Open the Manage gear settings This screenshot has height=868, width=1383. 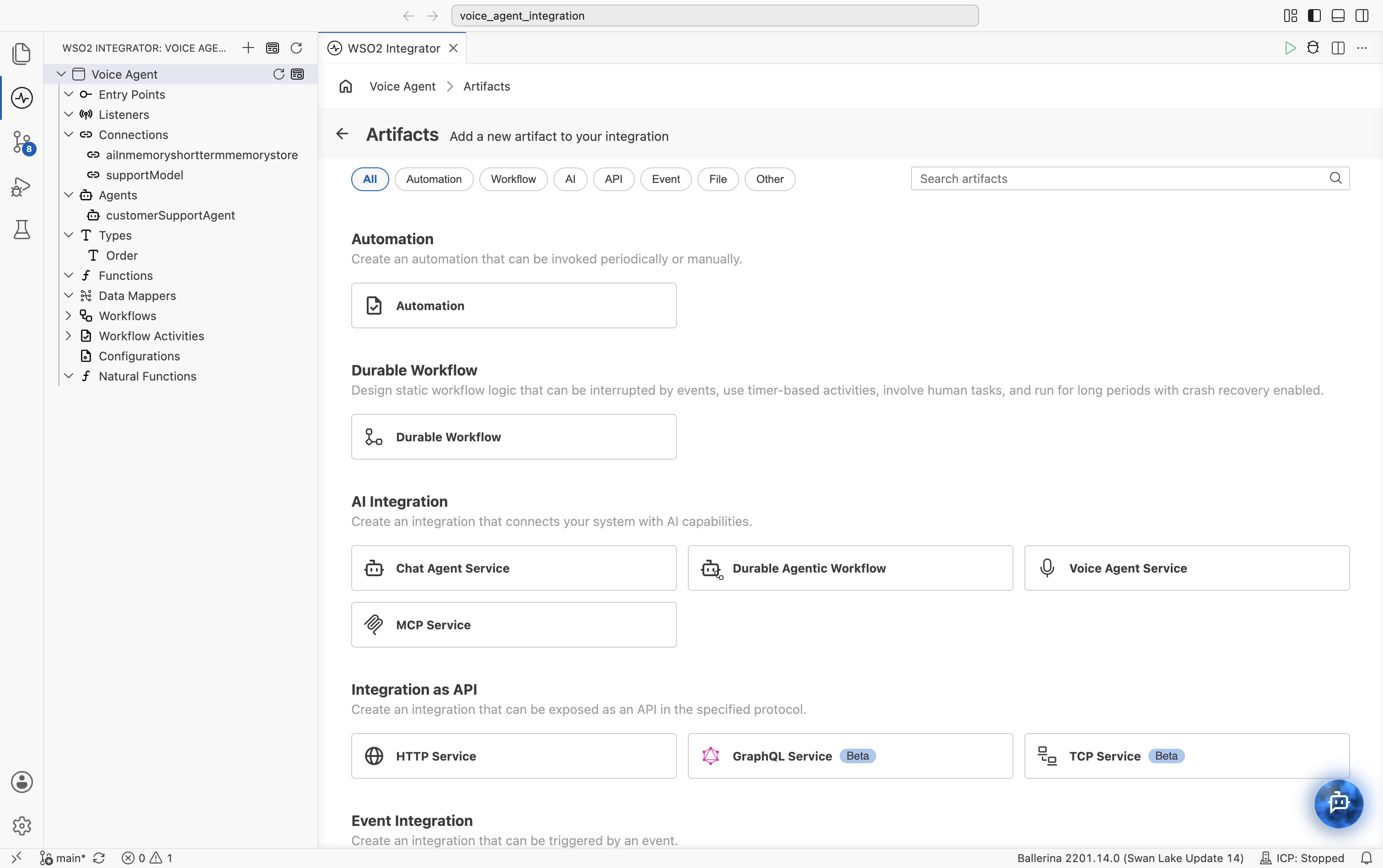click(22, 825)
